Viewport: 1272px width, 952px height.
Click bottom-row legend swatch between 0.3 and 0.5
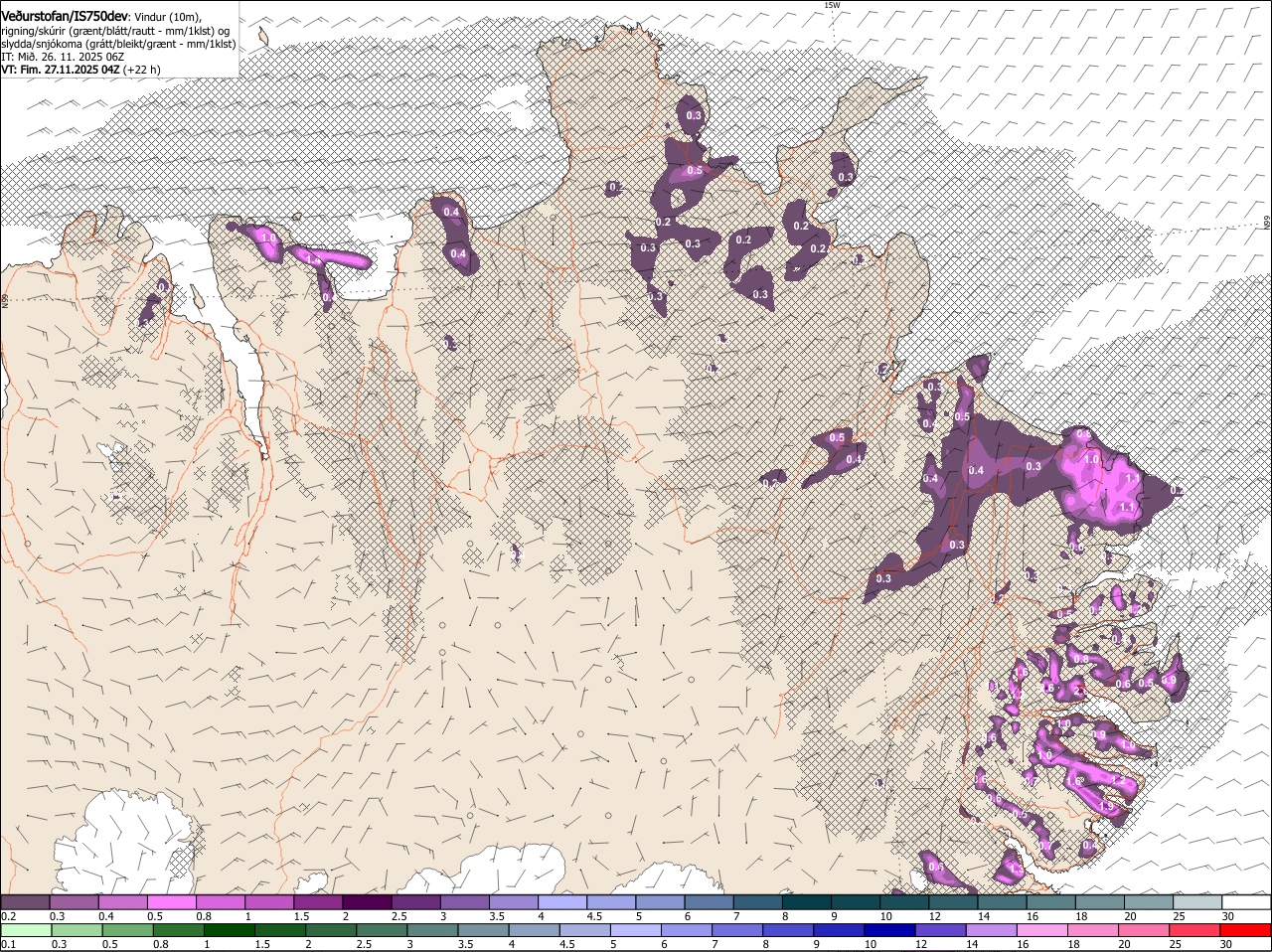click(x=75, y=931)
